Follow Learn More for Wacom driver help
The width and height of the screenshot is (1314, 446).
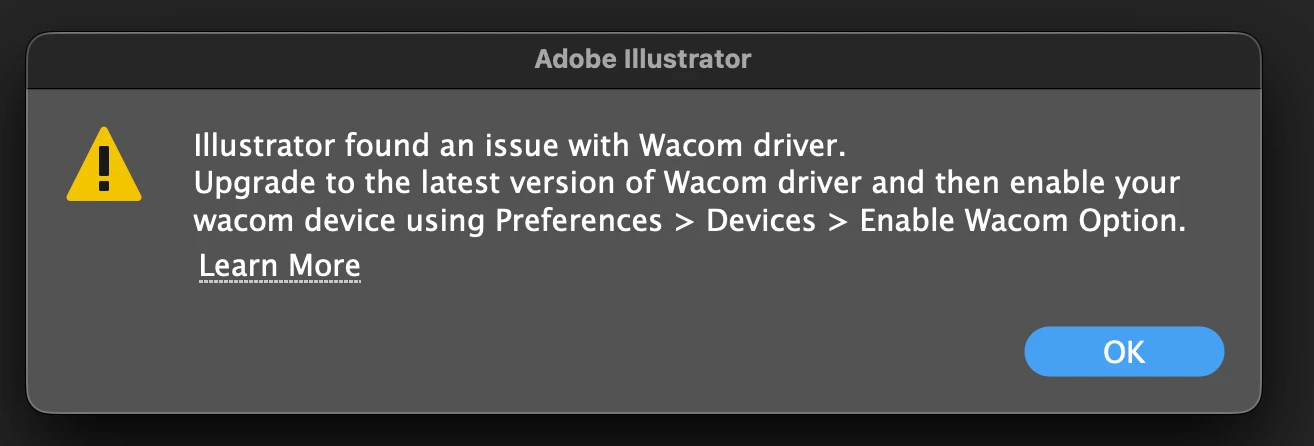point(280,266)
